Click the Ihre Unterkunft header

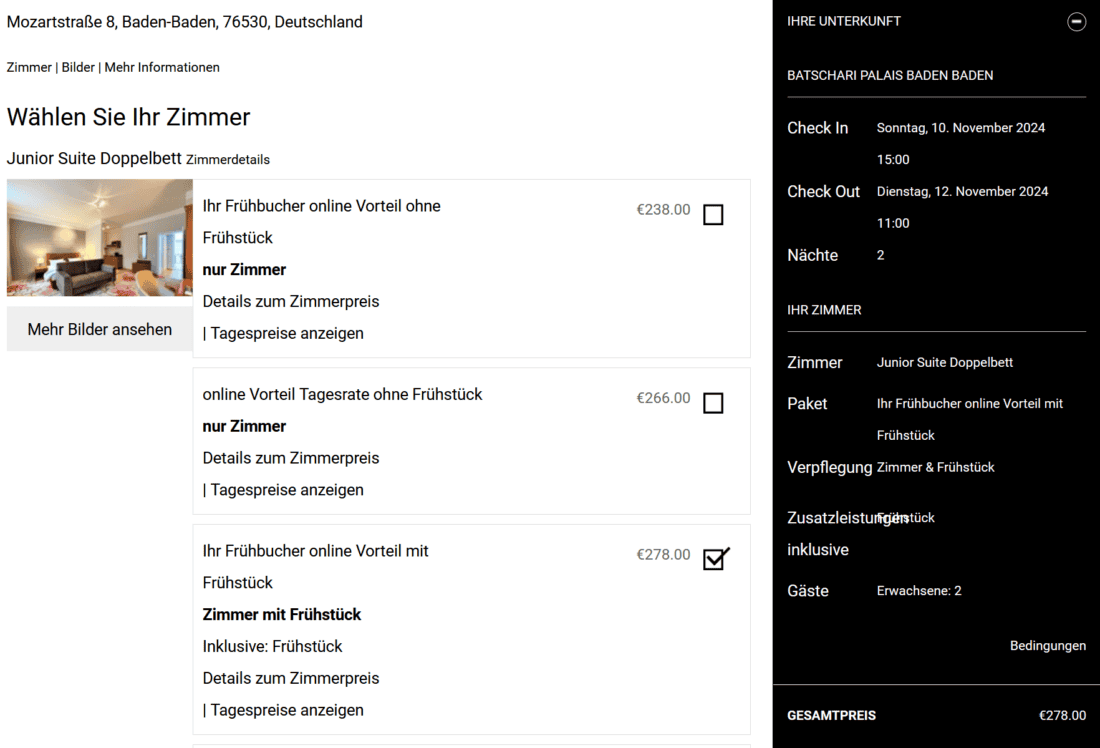coord(844,21)
